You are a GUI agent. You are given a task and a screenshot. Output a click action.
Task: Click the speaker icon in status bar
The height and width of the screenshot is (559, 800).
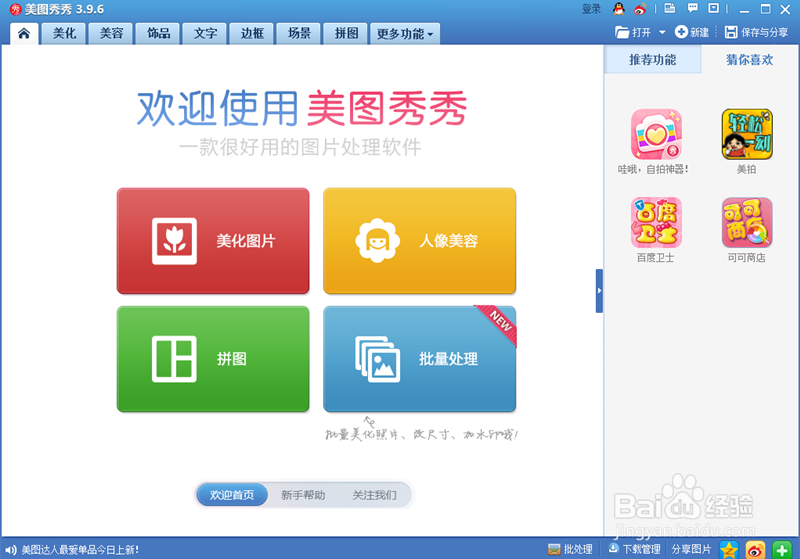(x=10, y=550)
